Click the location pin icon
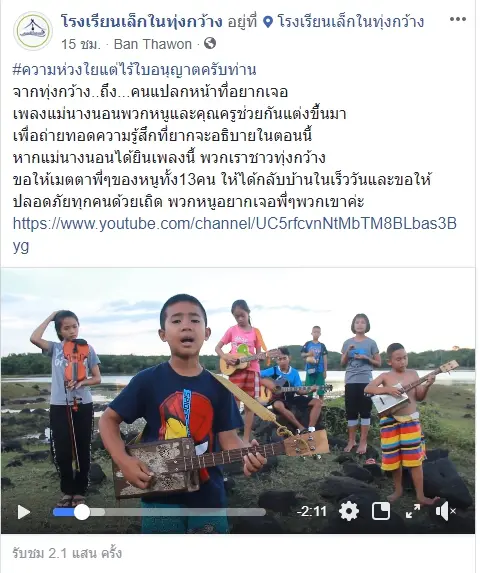The height and width of the screenshot is (573, 480). (268, 22)
